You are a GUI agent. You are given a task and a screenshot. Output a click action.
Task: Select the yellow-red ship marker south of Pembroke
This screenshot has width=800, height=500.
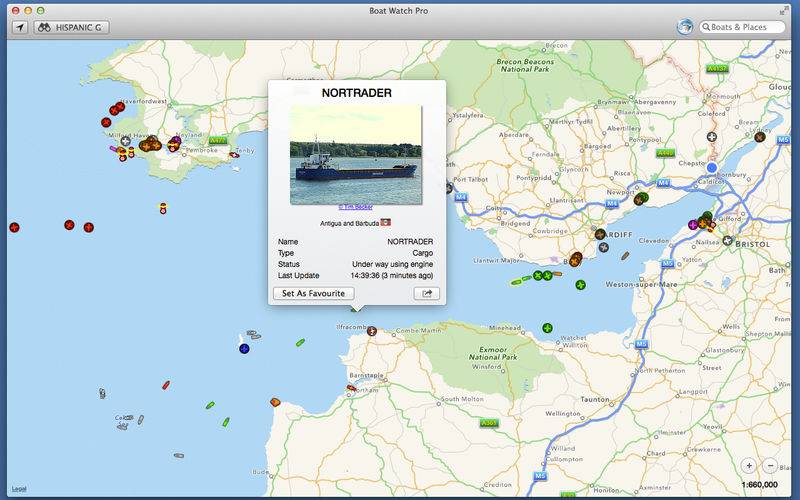(x=163, y=208)
